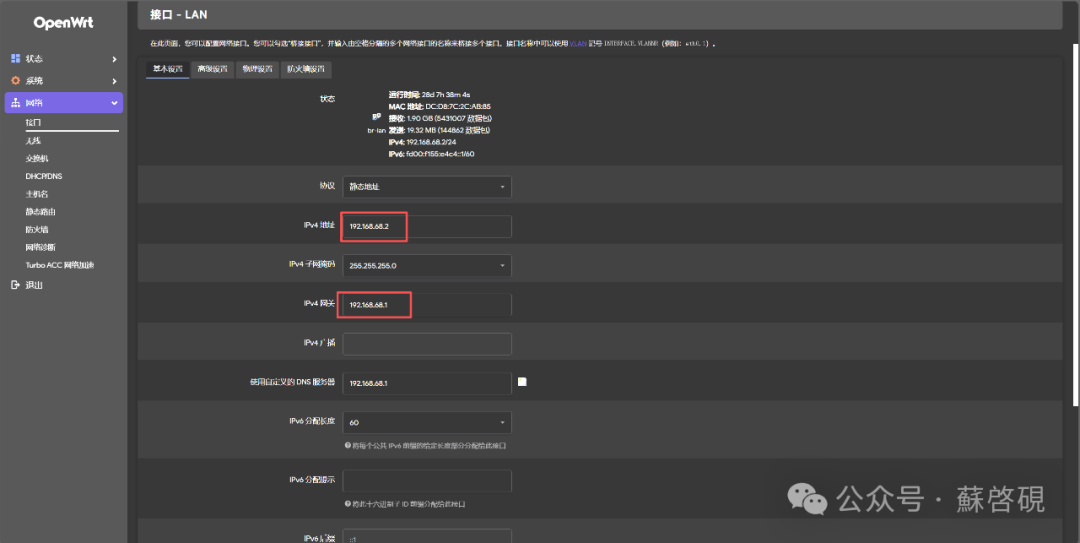Open the IPv6 分配长度 dropdown
1080x543 pixels.
pyautogui.click(x=427, y=422)
